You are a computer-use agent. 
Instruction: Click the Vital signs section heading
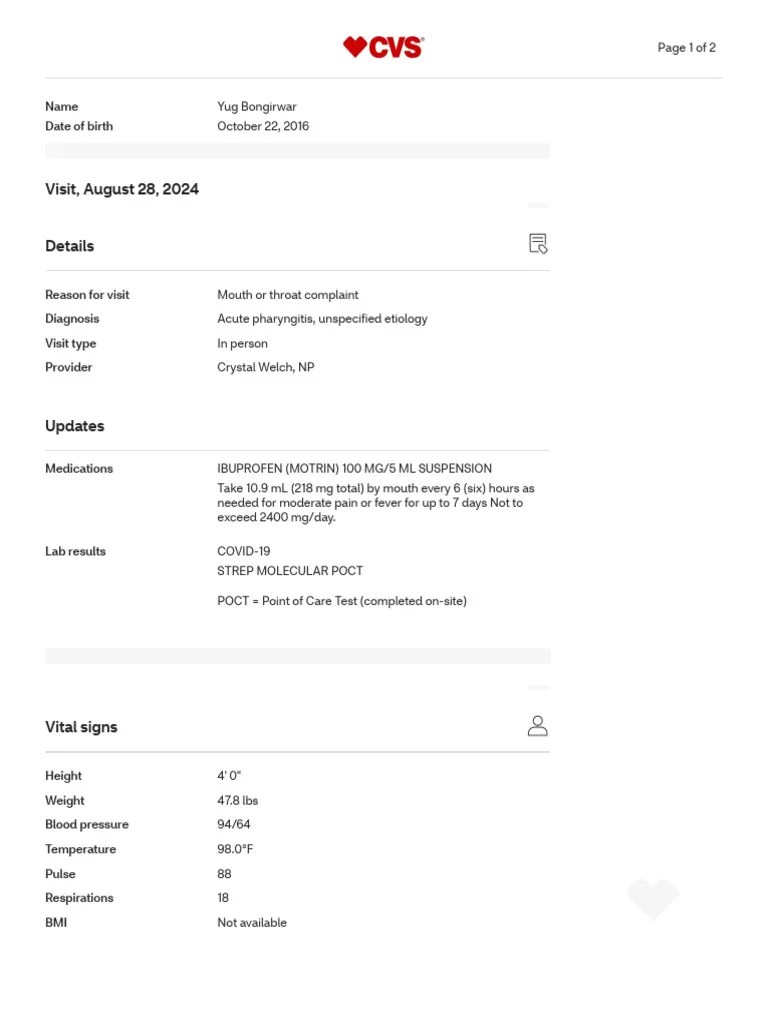pyautogui.click(x=81, y=727)
